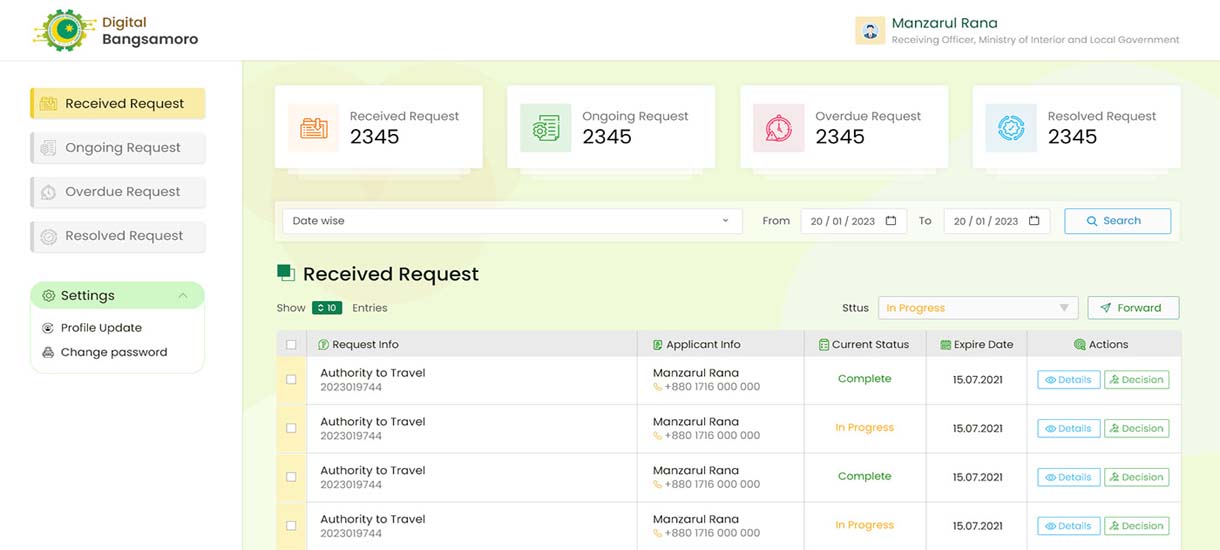The image size is (1220, 550).
Task: Tick the select-all checkbox in table header
Action: [291, 345]
